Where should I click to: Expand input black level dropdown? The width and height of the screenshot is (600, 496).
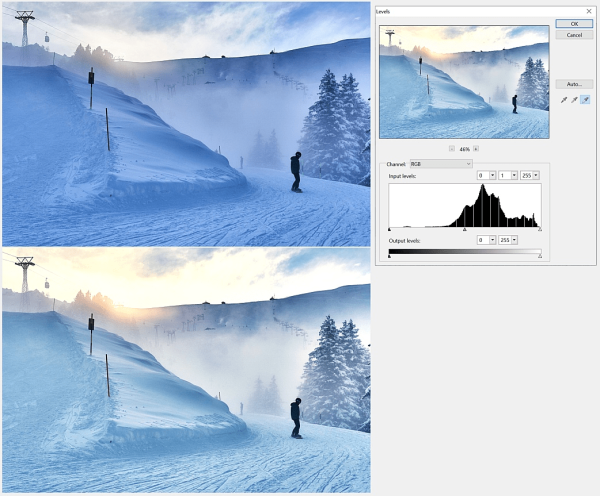[492, 175]
